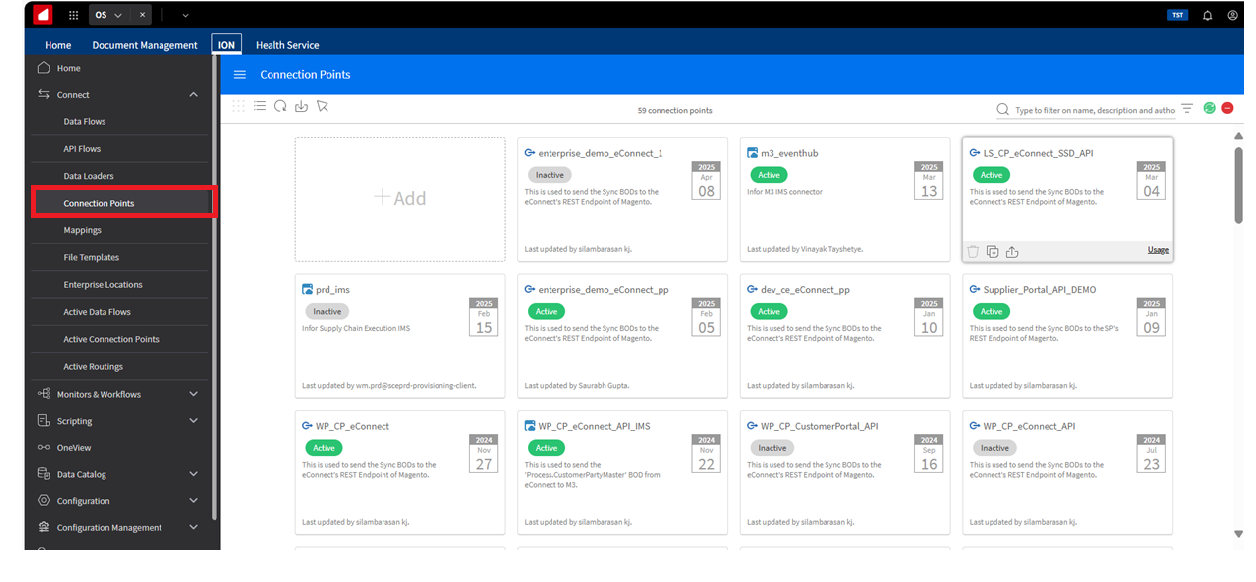Click the filter options icon beside search
The height and width of the screenshot is (582, 1256).
click(1187, 109)
